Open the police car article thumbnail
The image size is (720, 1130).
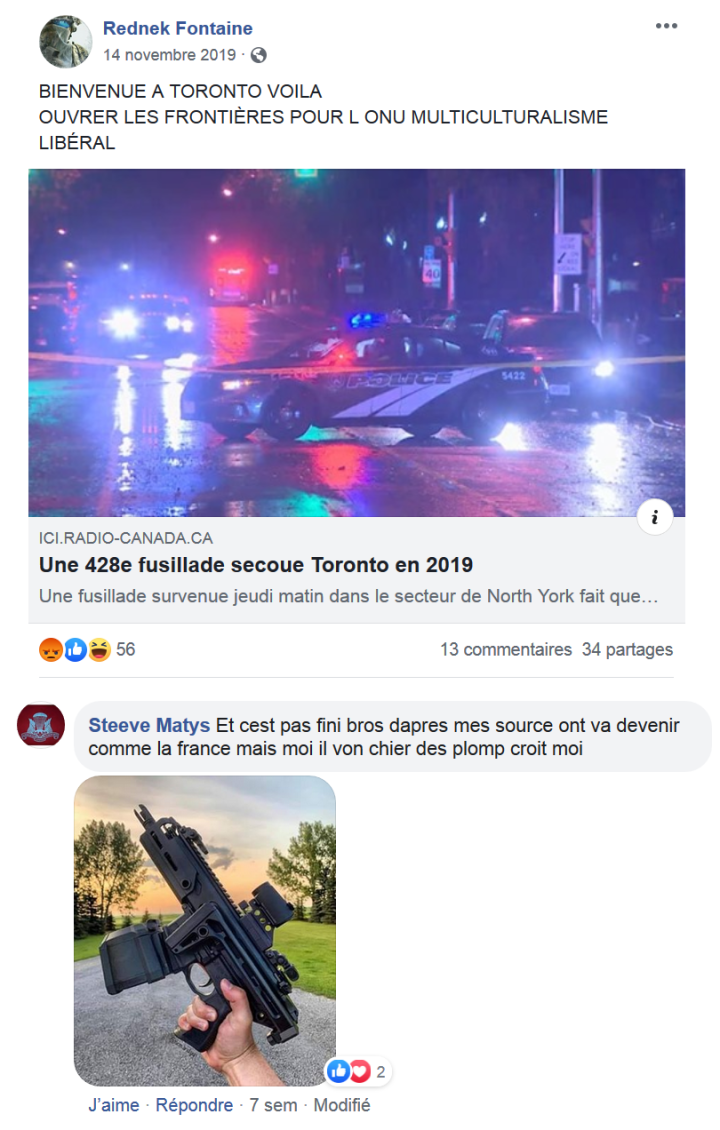[357, 342]
